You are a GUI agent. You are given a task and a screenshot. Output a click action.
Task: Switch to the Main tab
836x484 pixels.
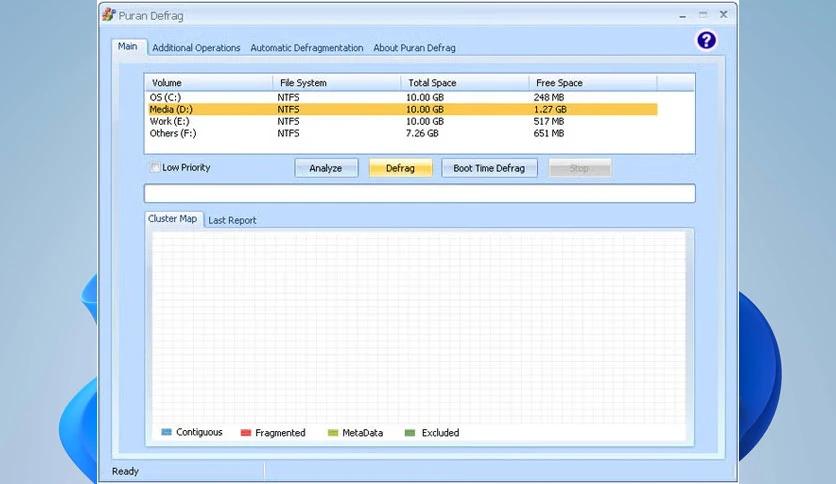coord(127,46)
